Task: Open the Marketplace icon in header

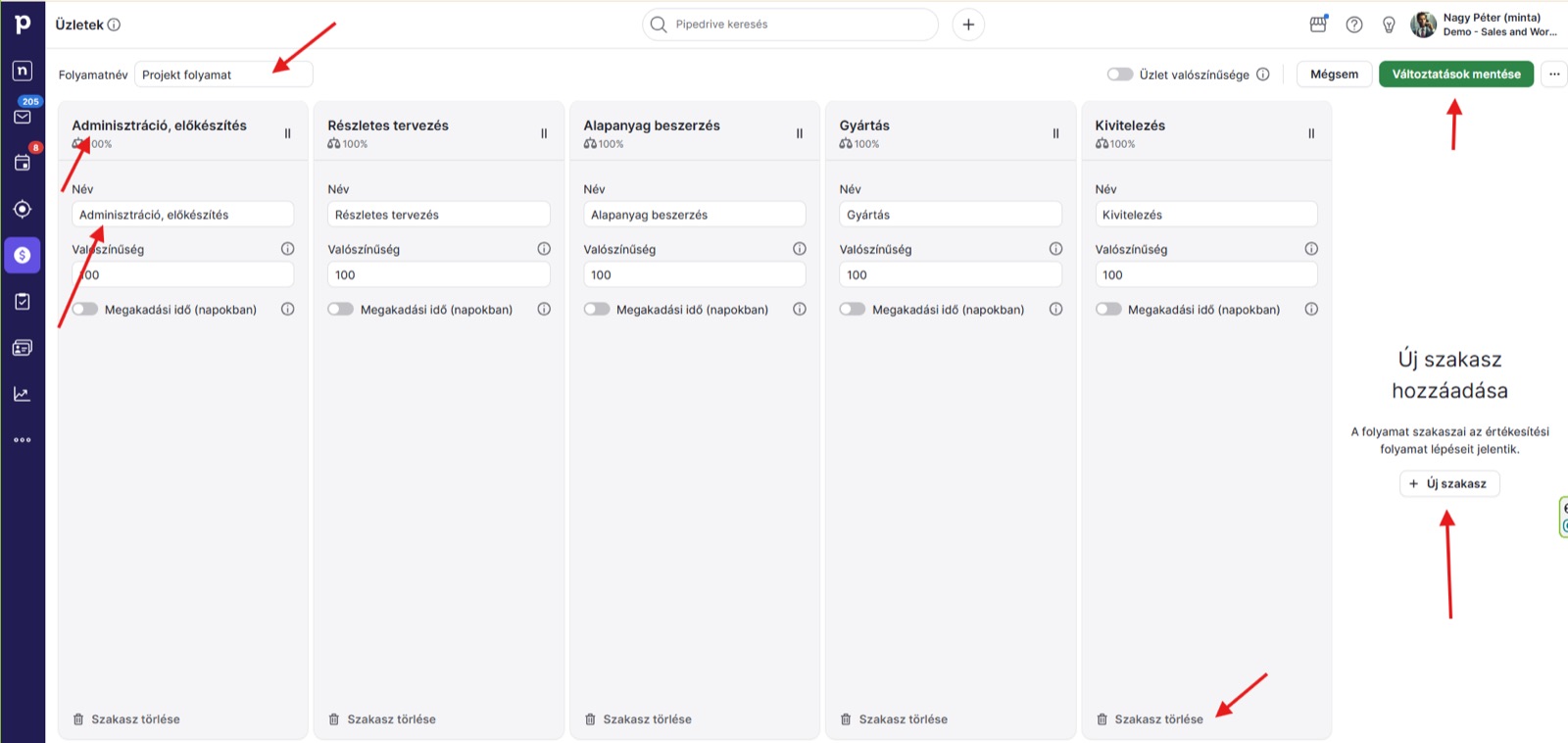Action: (x=1318, y=25)
